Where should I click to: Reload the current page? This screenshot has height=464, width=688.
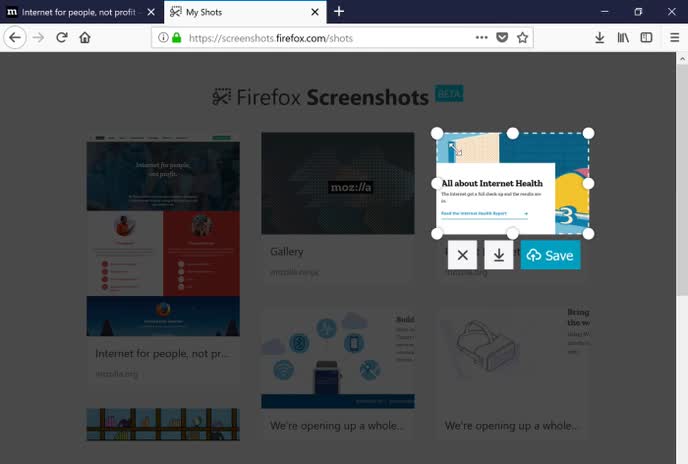(x=62, y=38)
